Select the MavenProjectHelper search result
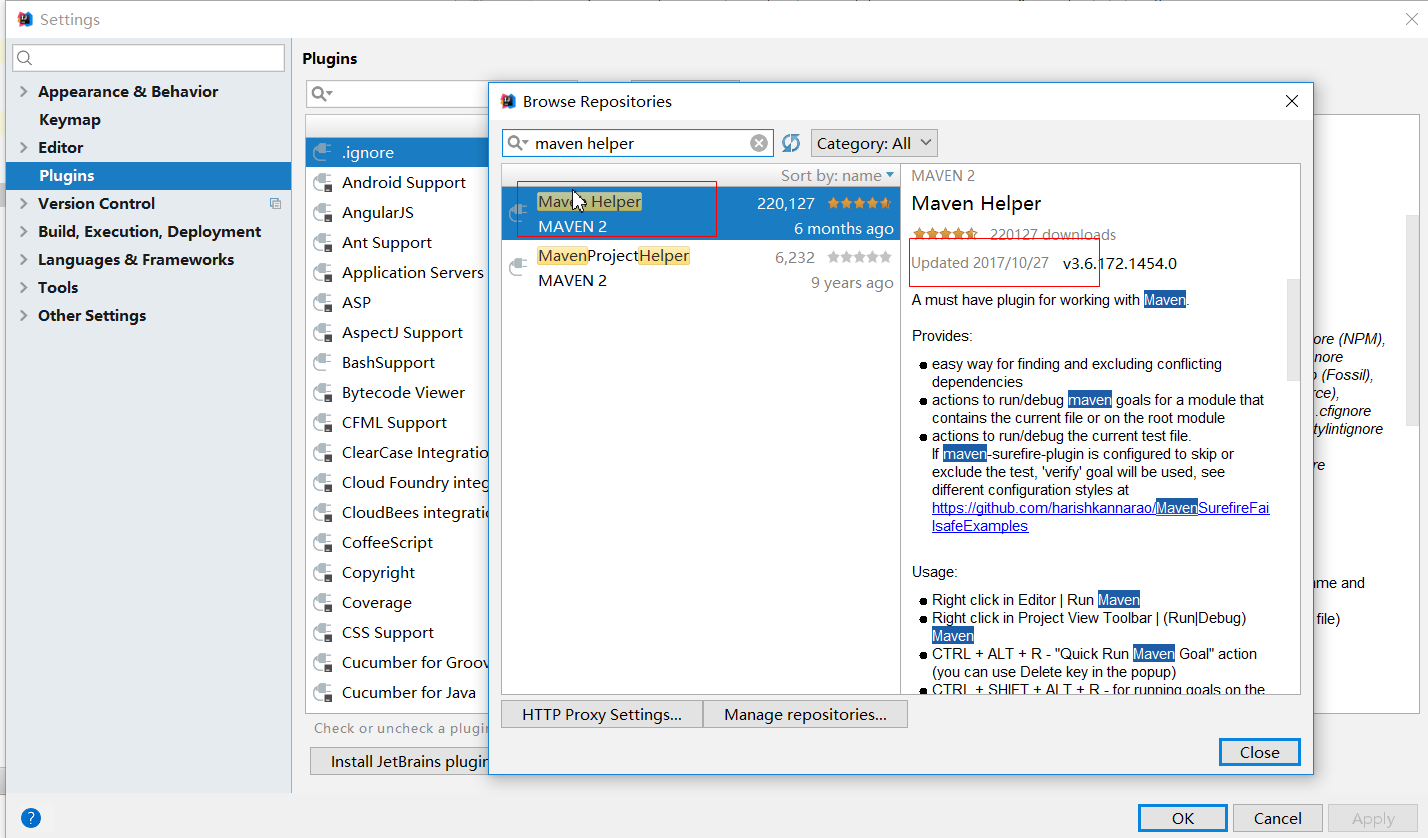The image size is (1428, 838). [701, 268]
